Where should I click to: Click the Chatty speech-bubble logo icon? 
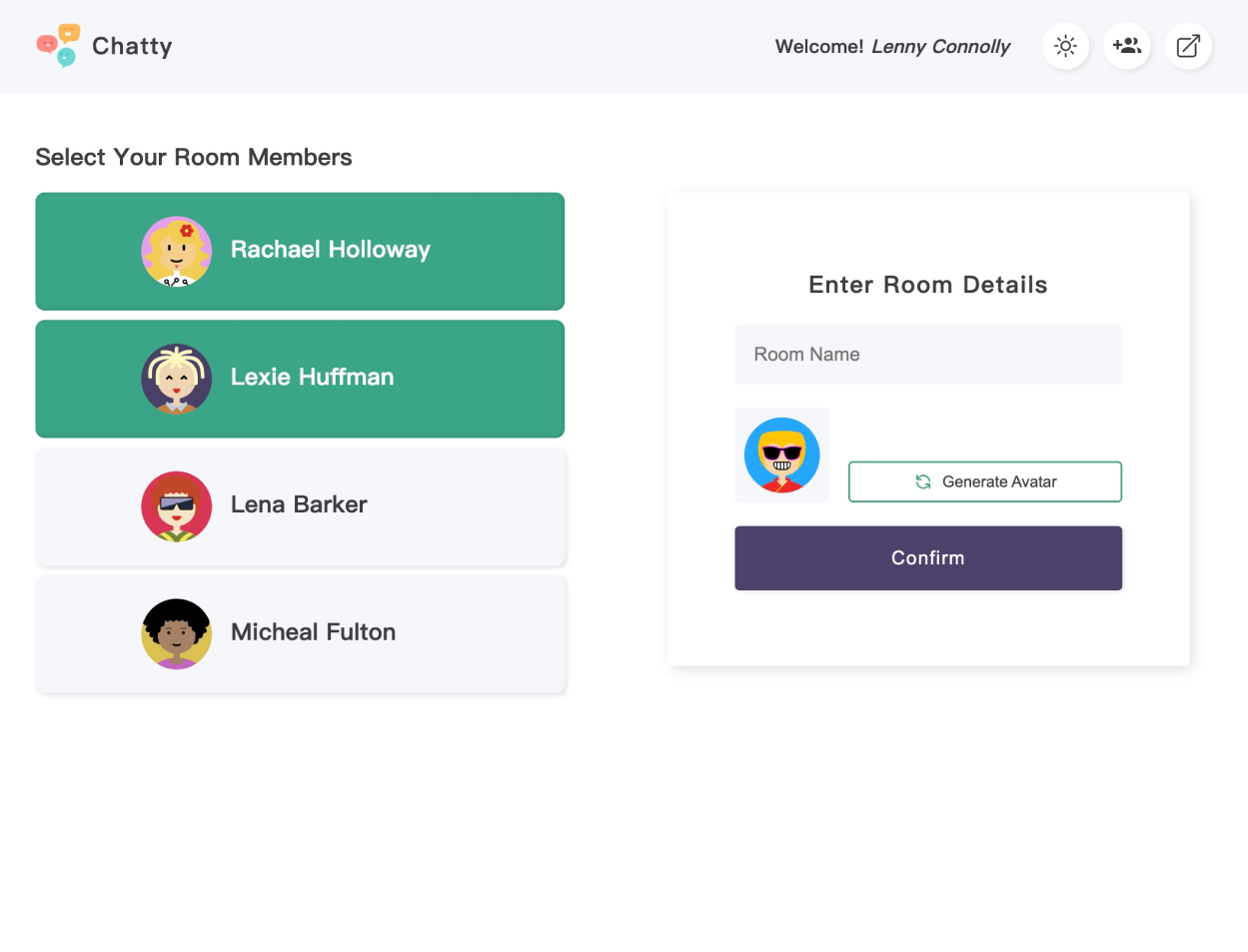pyautogui.click(x=58, y=46)
